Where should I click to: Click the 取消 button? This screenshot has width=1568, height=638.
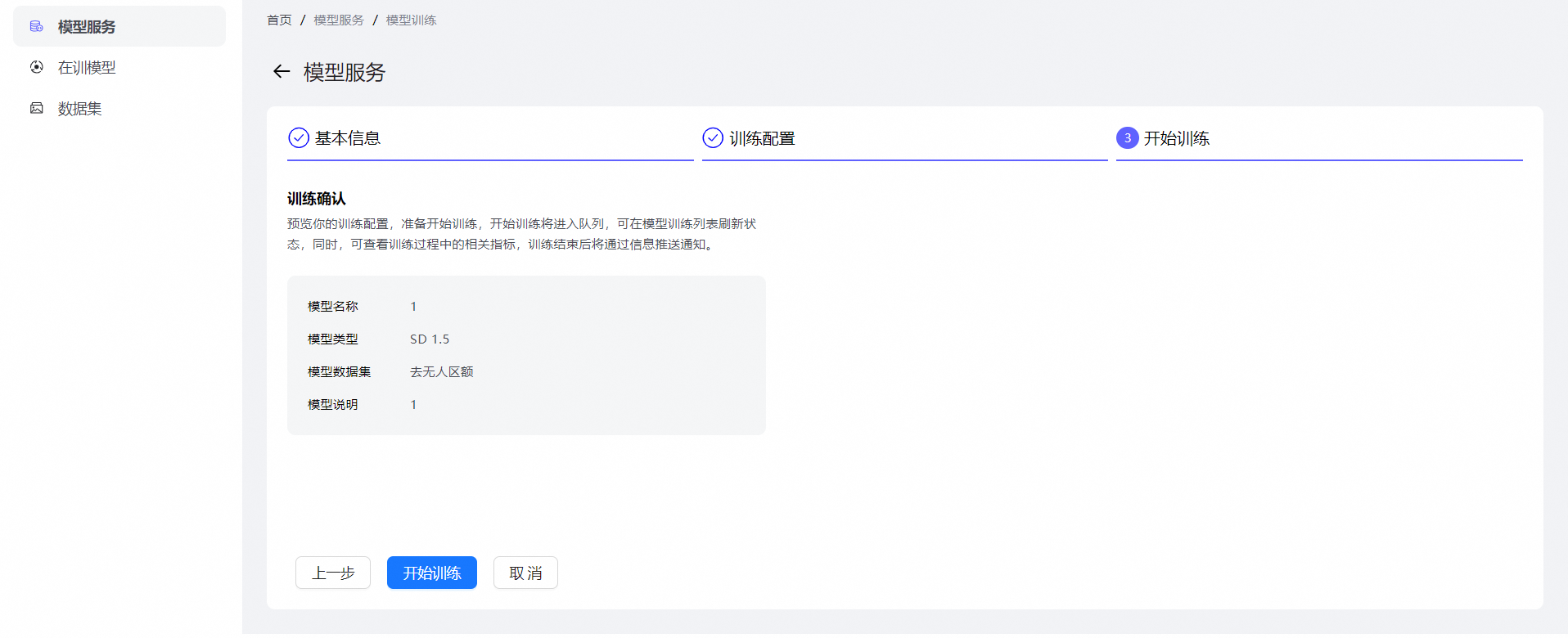tap(525, 573)
